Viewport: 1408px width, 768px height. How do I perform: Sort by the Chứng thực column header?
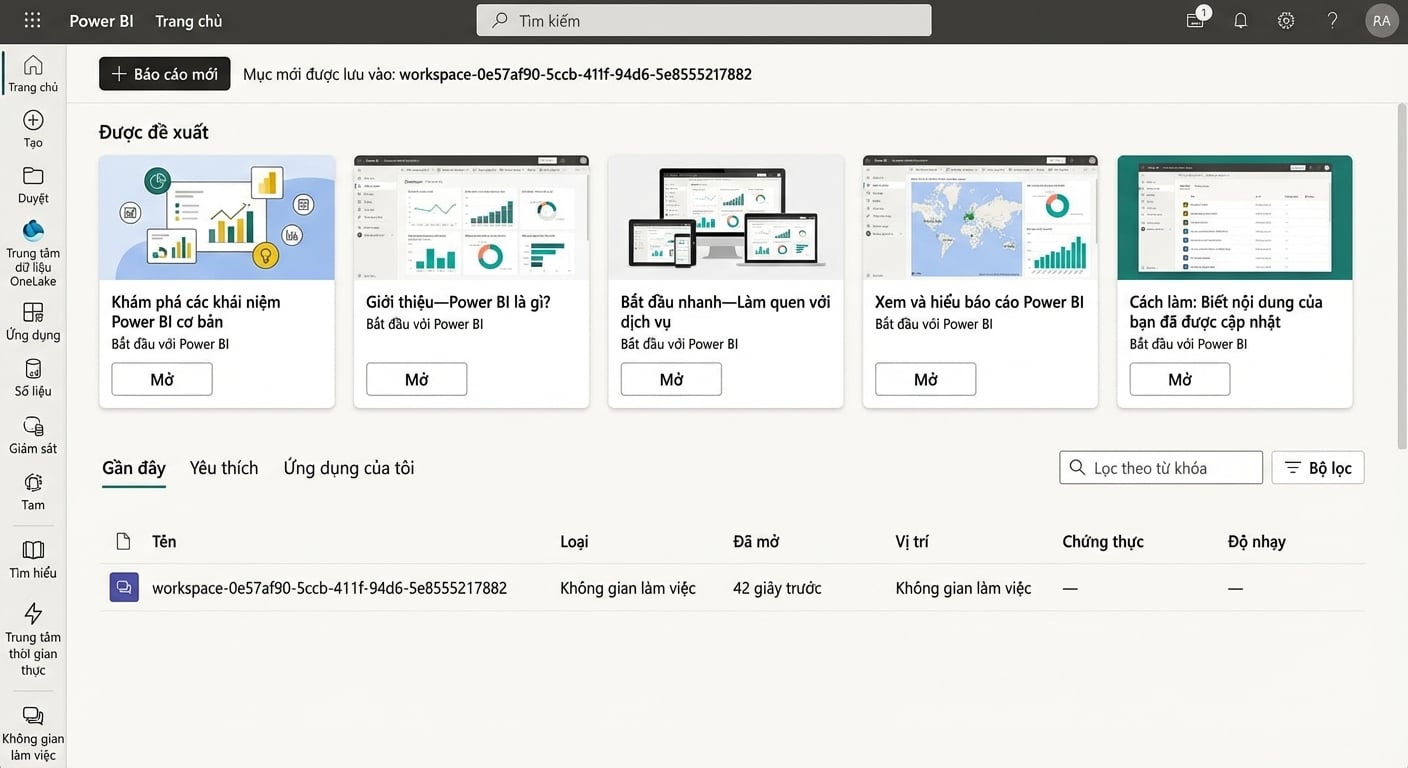[1103, 541]
